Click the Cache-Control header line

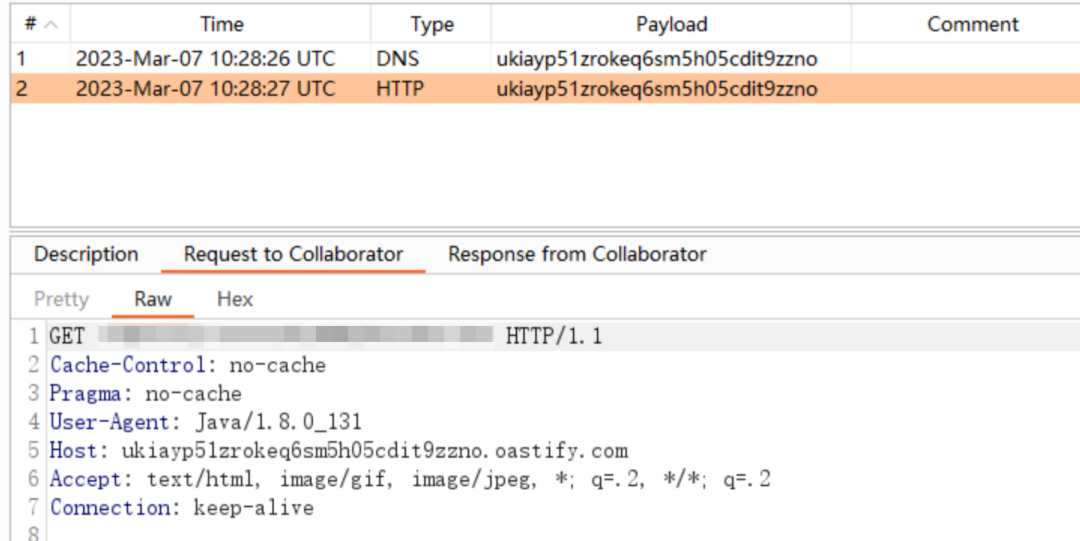[187, 365]
